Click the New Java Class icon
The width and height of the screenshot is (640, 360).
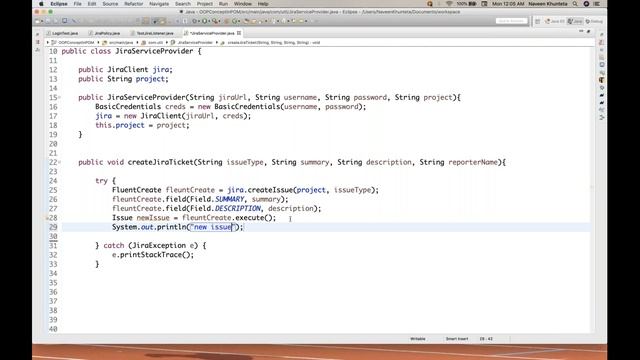click(x=236, y=21)
